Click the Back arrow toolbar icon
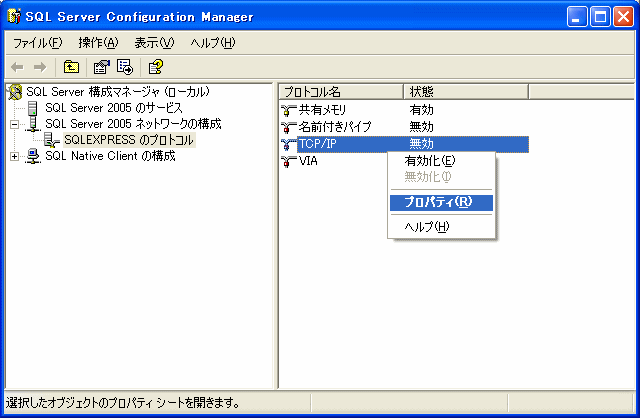Viewport: 640px width, 418px height. (x=17, y=67)
